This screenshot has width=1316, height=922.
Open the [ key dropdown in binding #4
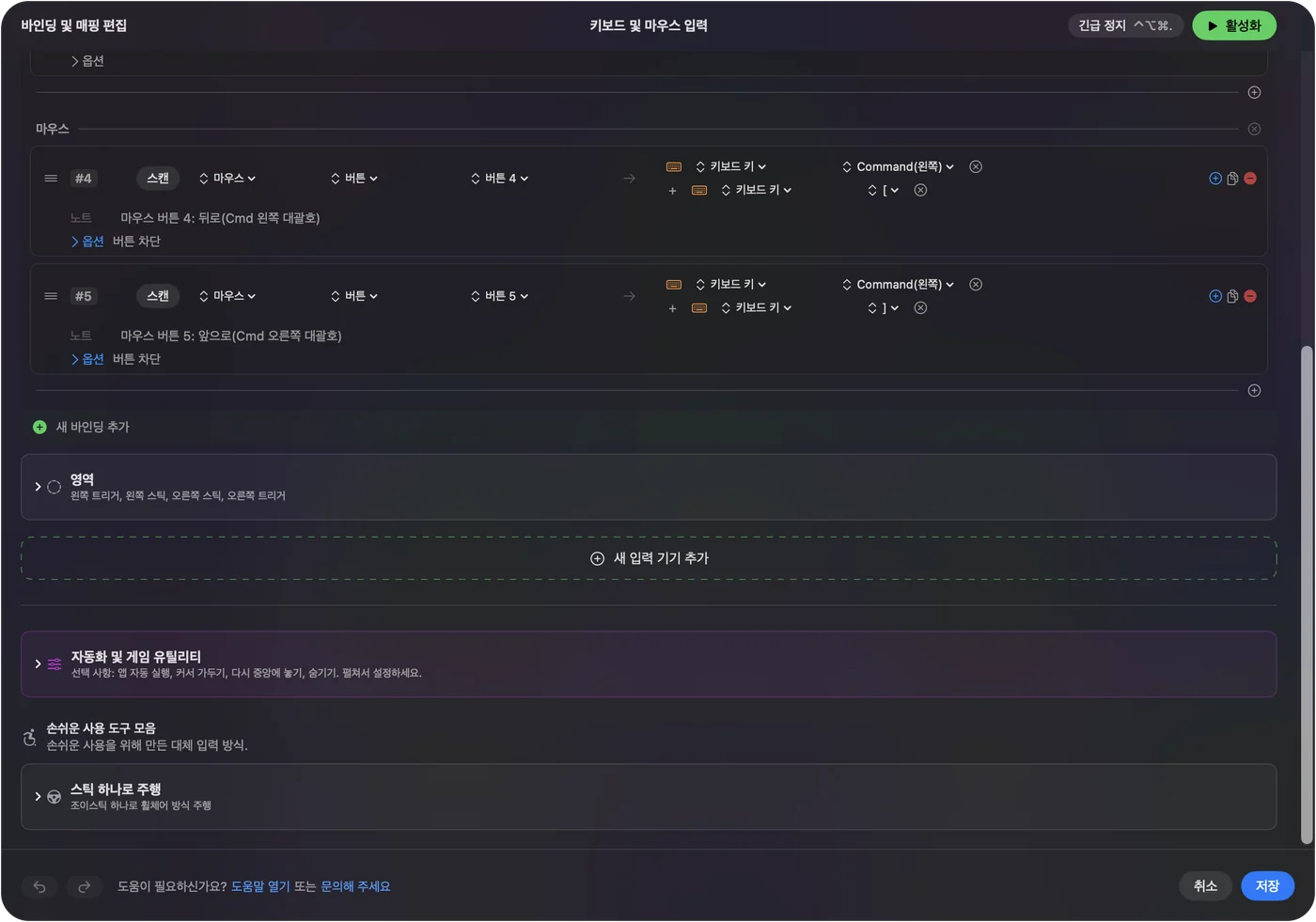tap(884, 190)
